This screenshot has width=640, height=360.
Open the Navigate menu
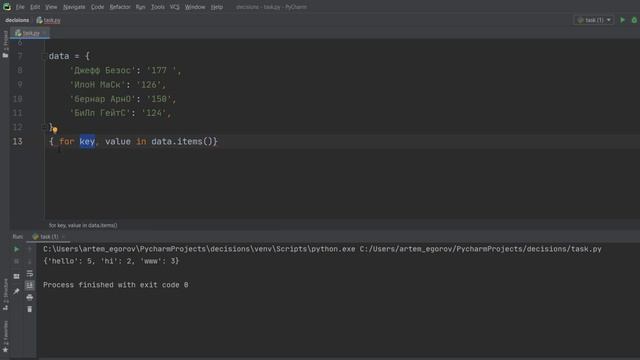74,7
